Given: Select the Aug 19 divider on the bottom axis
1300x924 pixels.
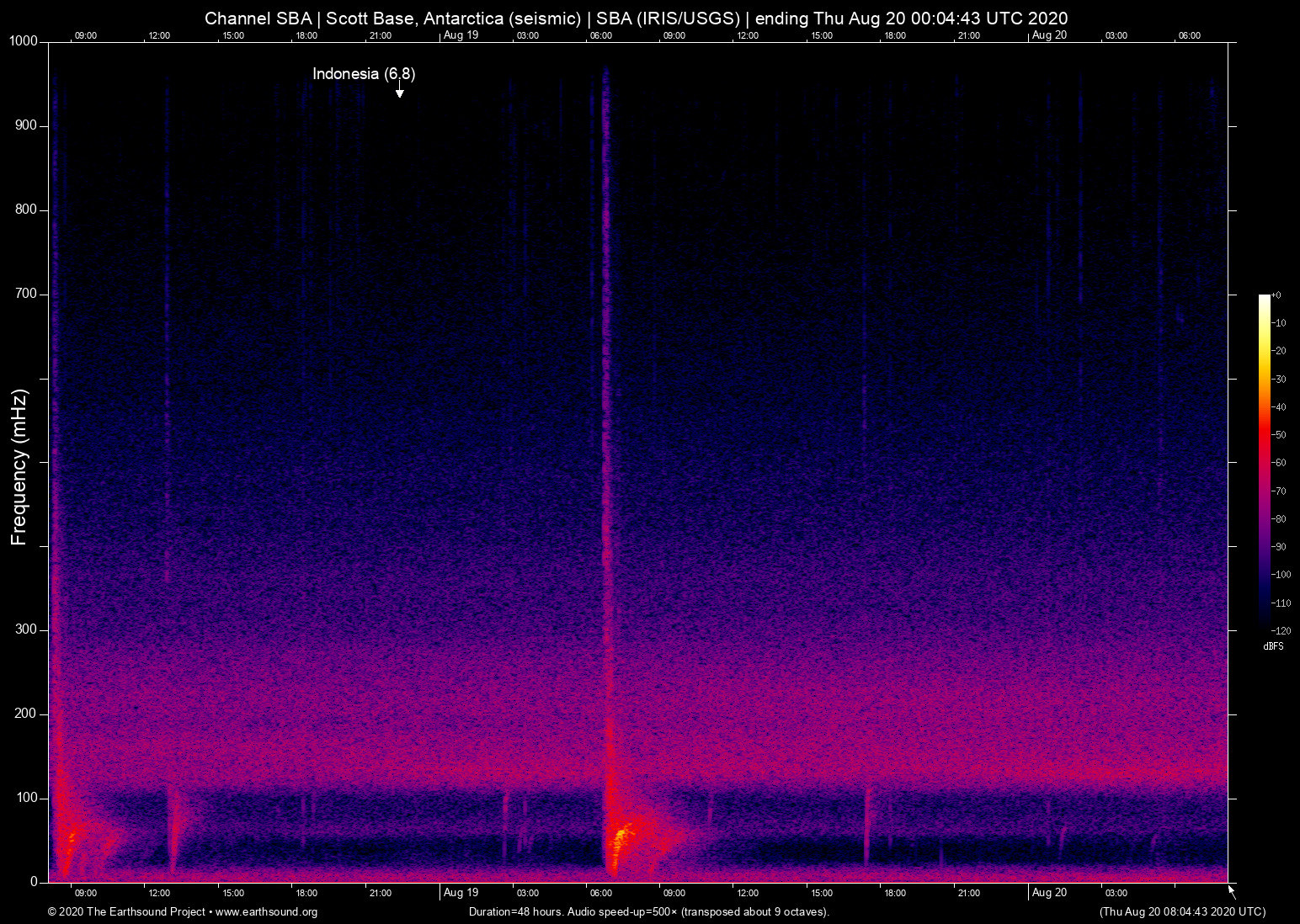Looking at the screenshot, I should click(x=461, y=893).
